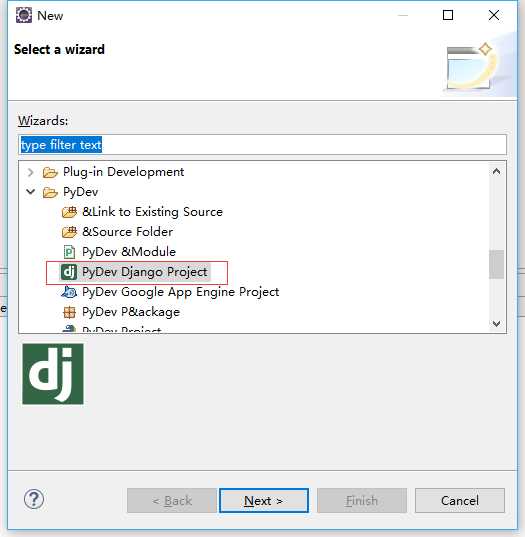Screen dimensions: 525x537
Task: Select the Link to Existing Source icon
Action: click(69, 212)
